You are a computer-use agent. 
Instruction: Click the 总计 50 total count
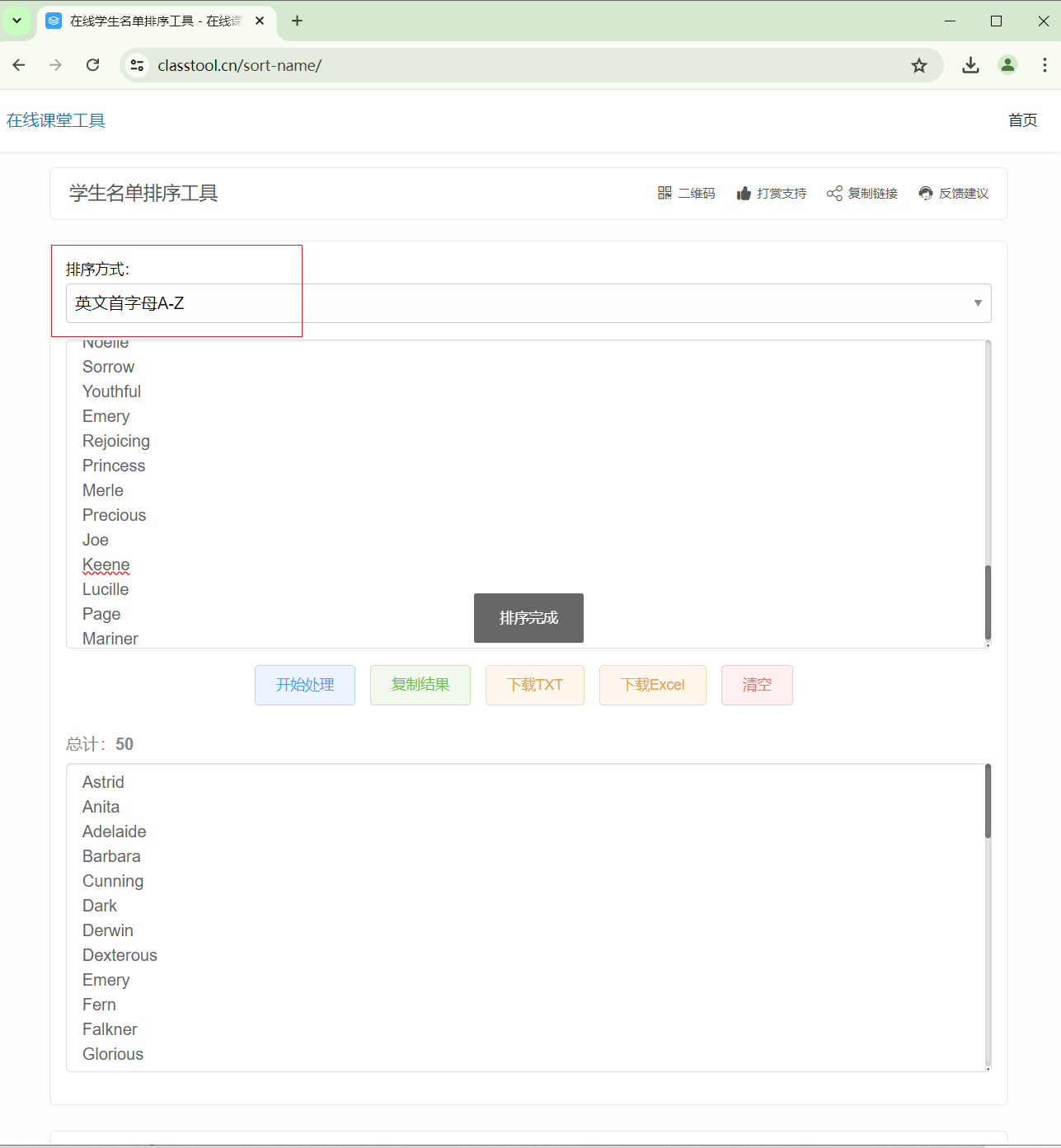100,744
